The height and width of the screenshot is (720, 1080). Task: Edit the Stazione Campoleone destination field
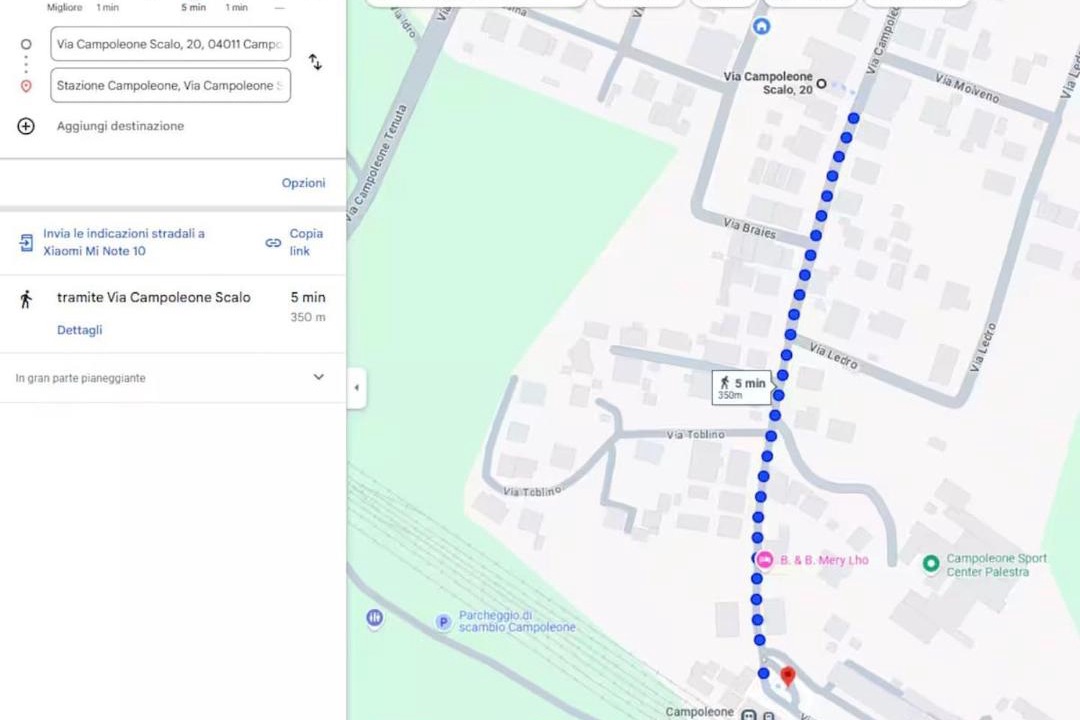[x=170, y=85]
